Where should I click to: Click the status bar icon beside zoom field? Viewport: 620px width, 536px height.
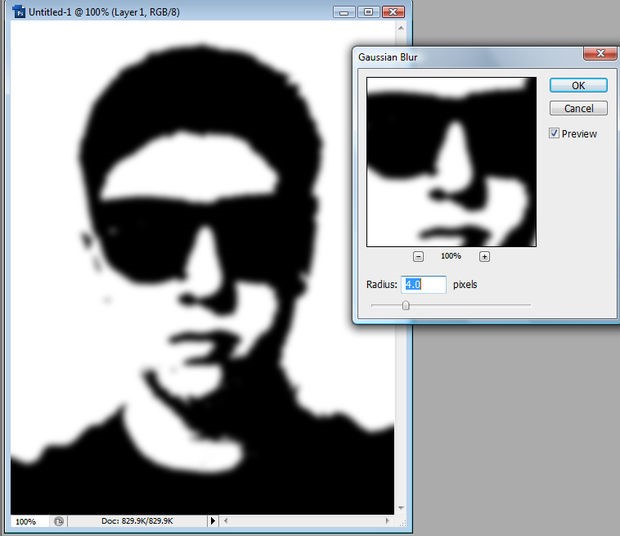[59, 521]
